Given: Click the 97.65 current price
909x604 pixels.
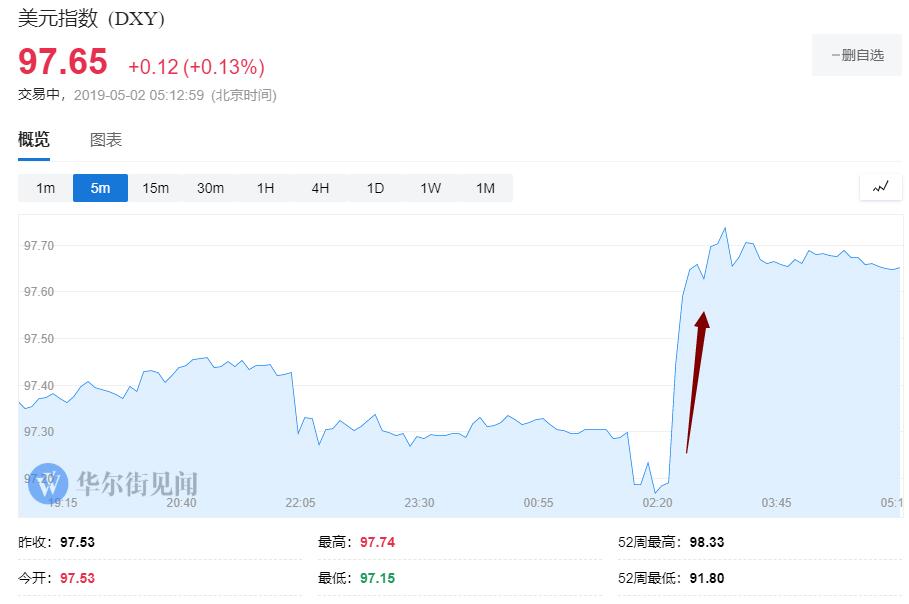Looking at the screenshot, I should click(63, 62).
